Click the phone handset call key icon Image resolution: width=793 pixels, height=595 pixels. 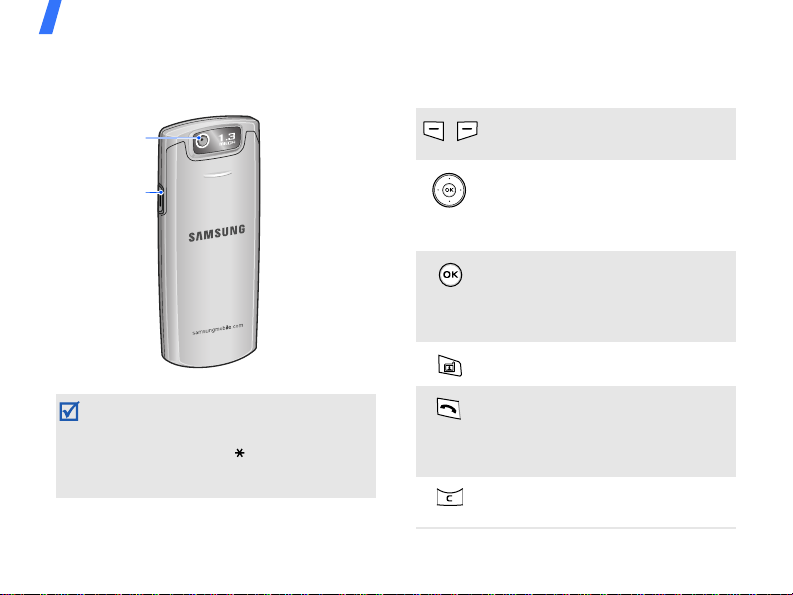click(449, 409)
